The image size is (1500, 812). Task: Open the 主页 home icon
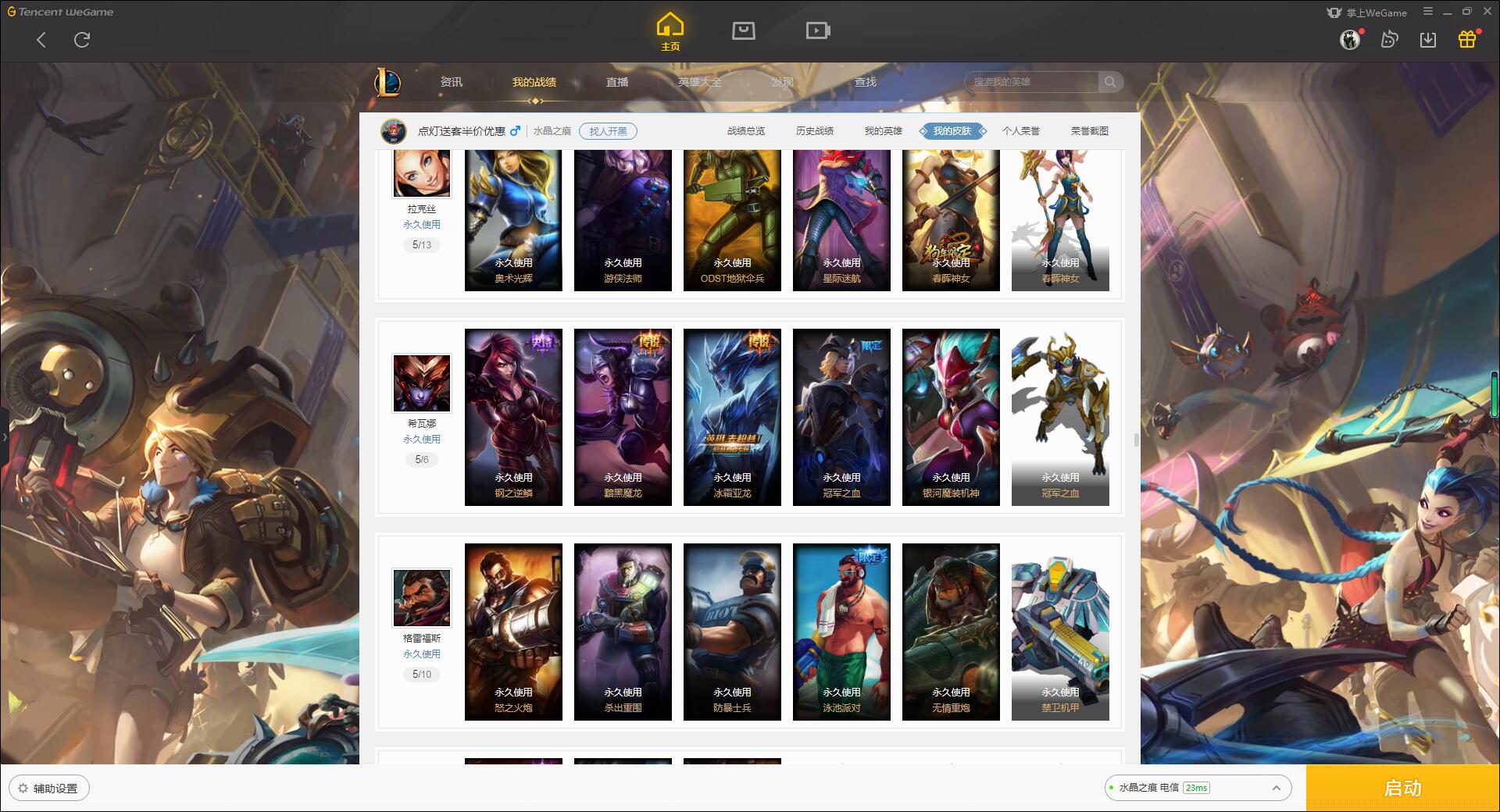pyautogui.click(x=670, y=32)
